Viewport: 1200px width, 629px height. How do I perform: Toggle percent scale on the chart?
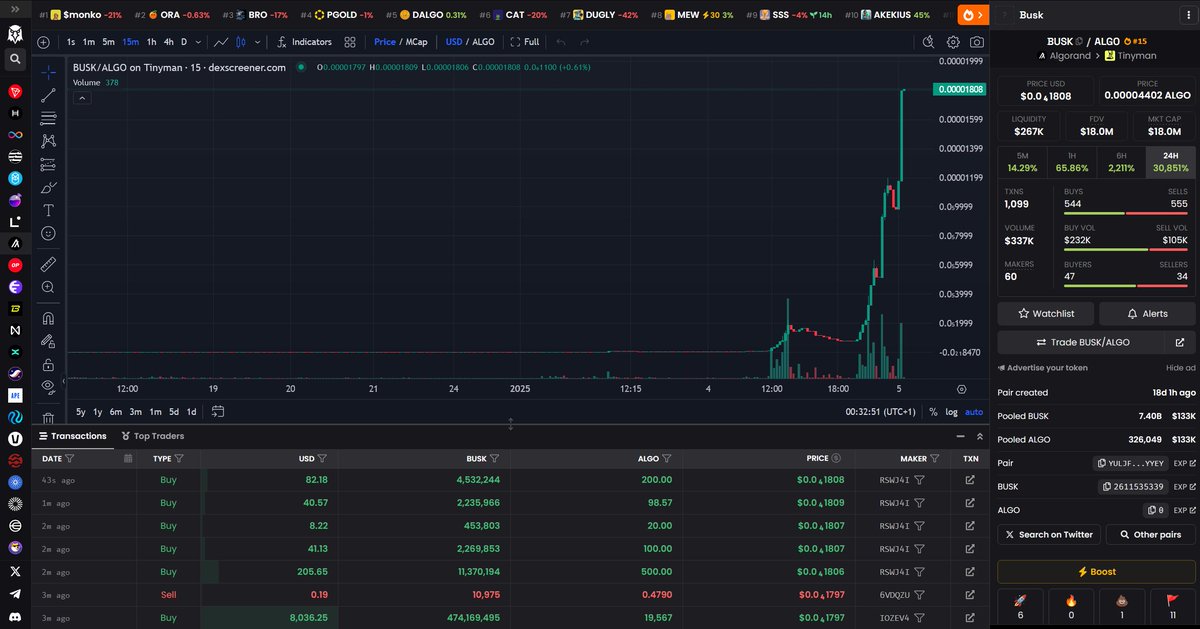pos(933,411)
